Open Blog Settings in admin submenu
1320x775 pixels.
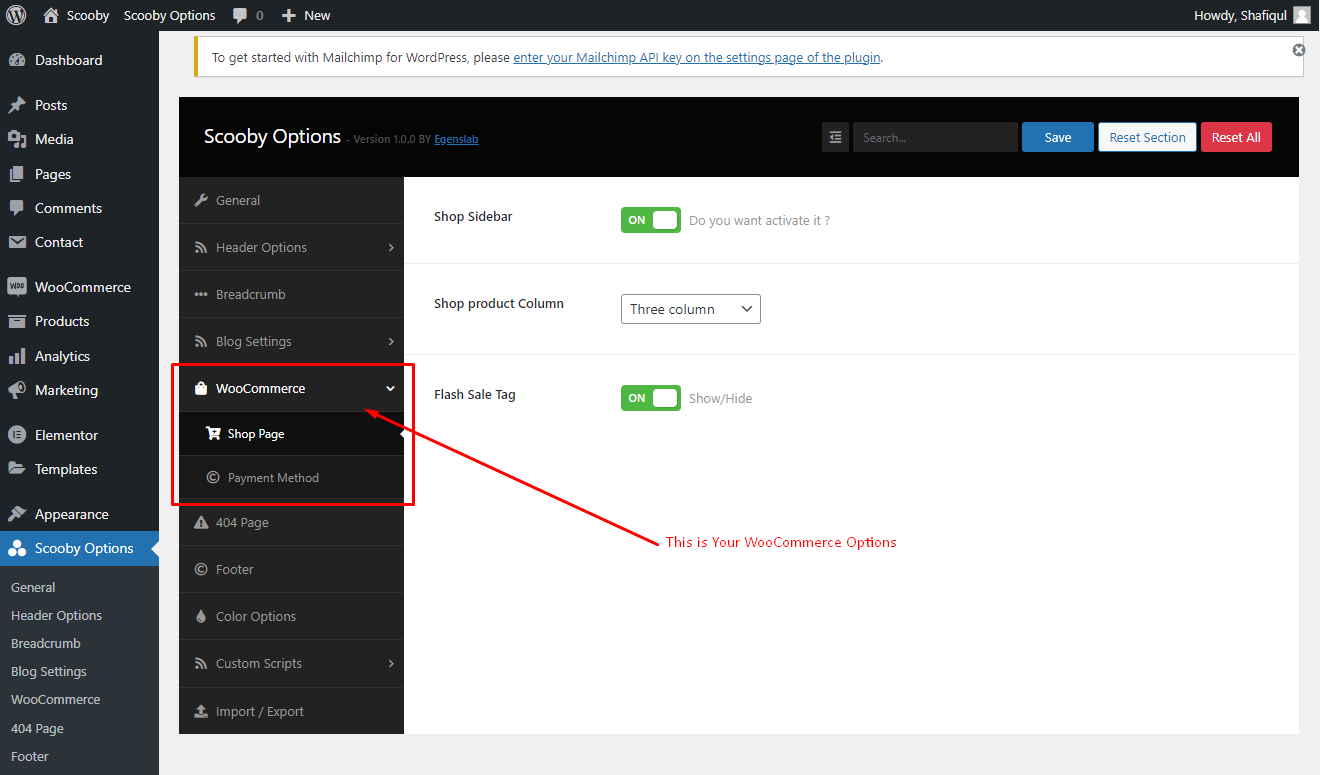coord(49,671)
